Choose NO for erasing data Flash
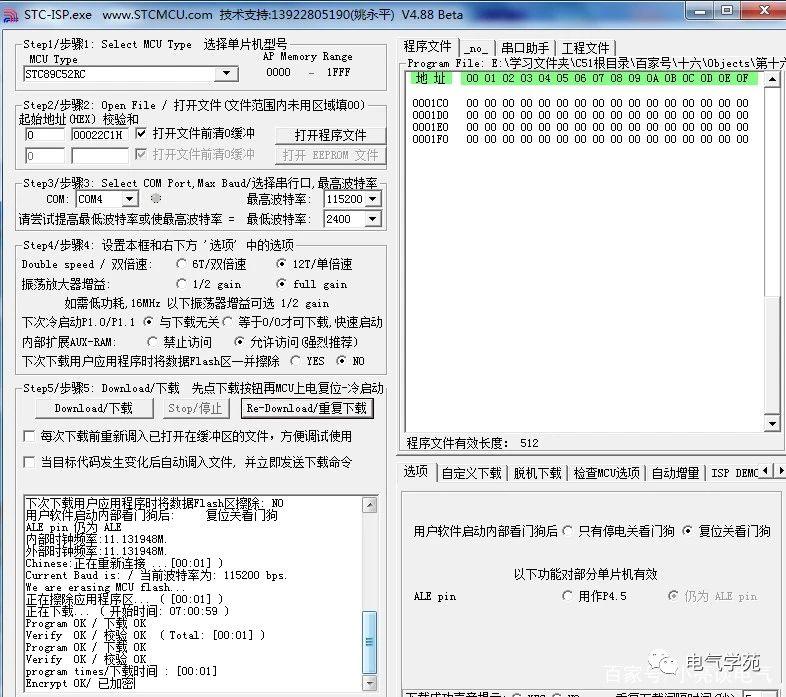Screen dimensions: 786x697 click(x=341, y=361)
